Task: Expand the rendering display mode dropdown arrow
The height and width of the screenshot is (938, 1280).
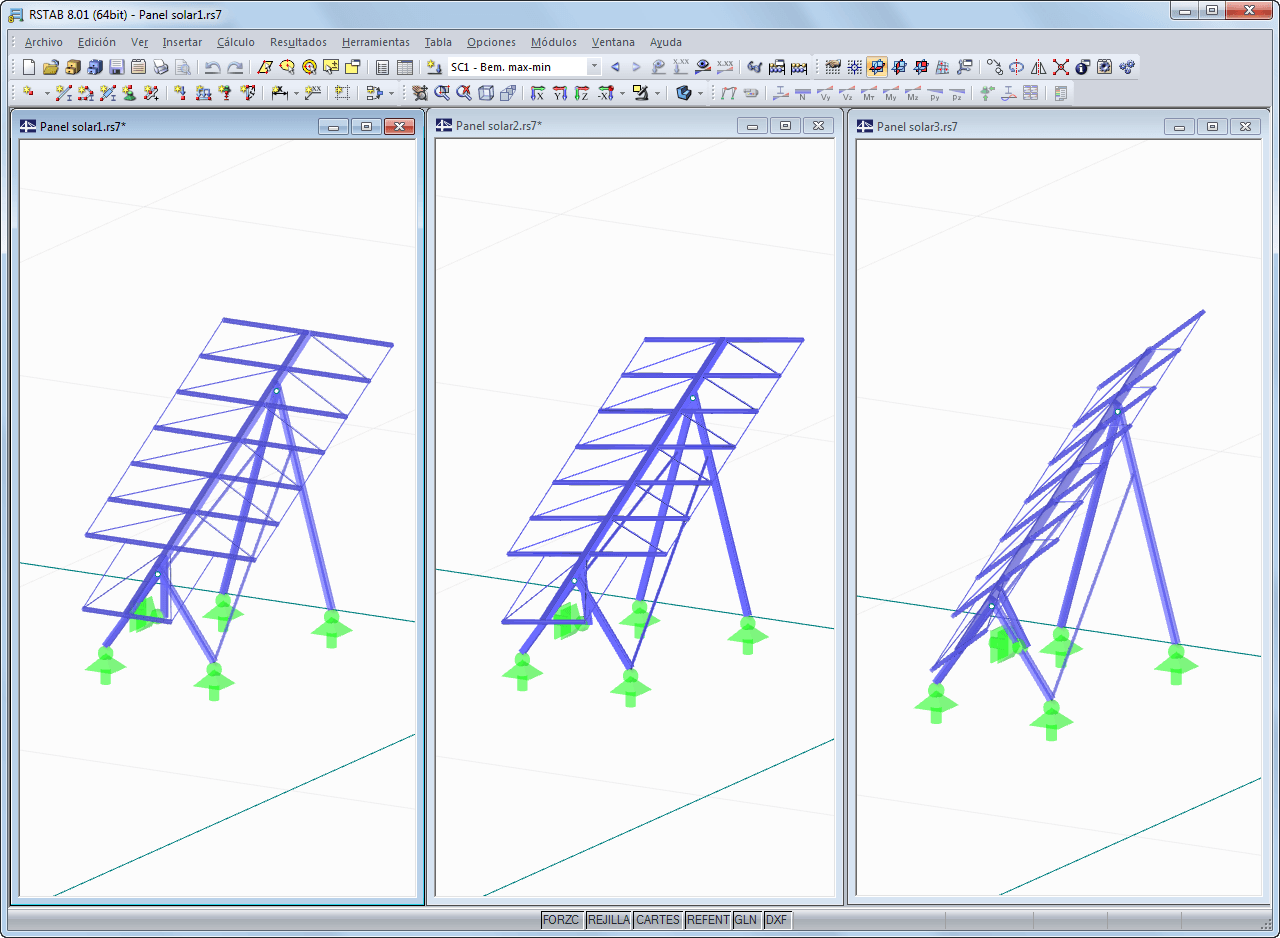Action: 700,93
